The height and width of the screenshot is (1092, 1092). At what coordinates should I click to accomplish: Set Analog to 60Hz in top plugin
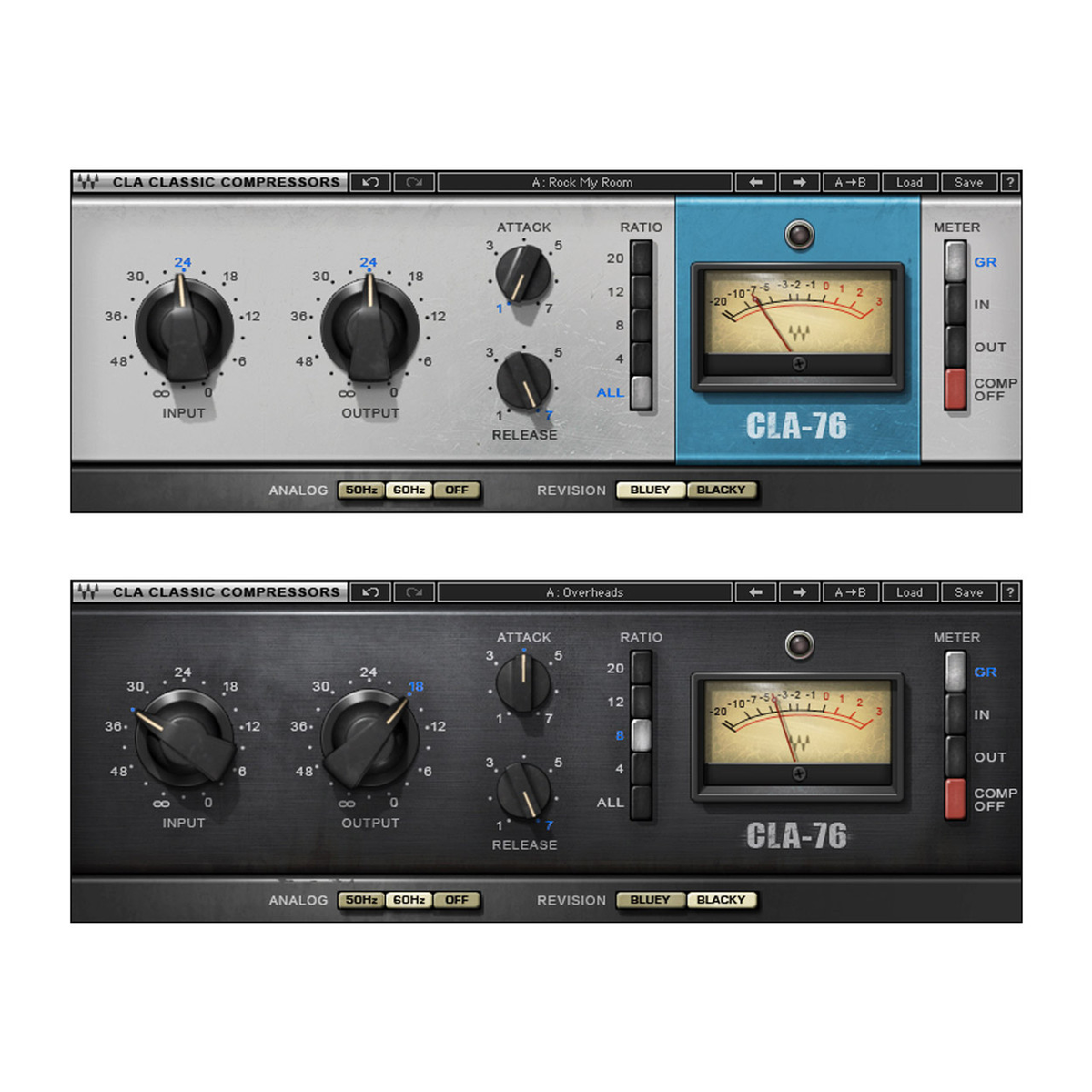coord(409,490)
